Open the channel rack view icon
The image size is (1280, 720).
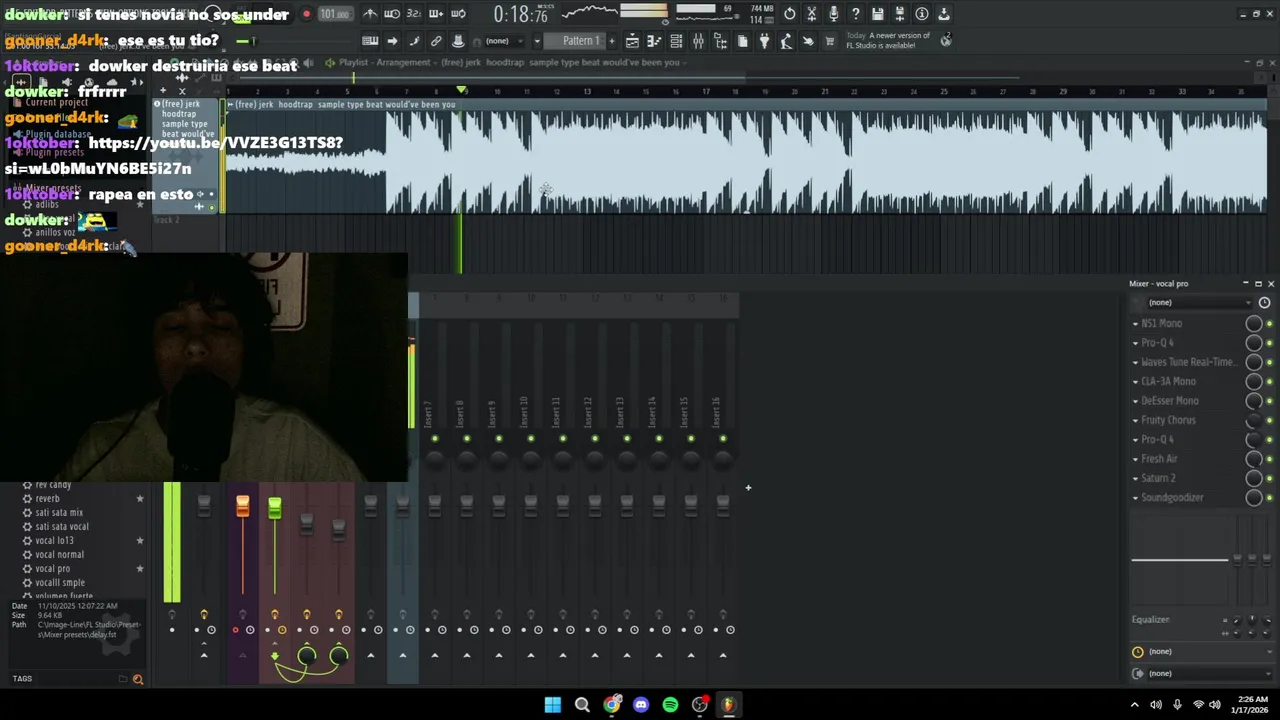(x=676, y=41)
